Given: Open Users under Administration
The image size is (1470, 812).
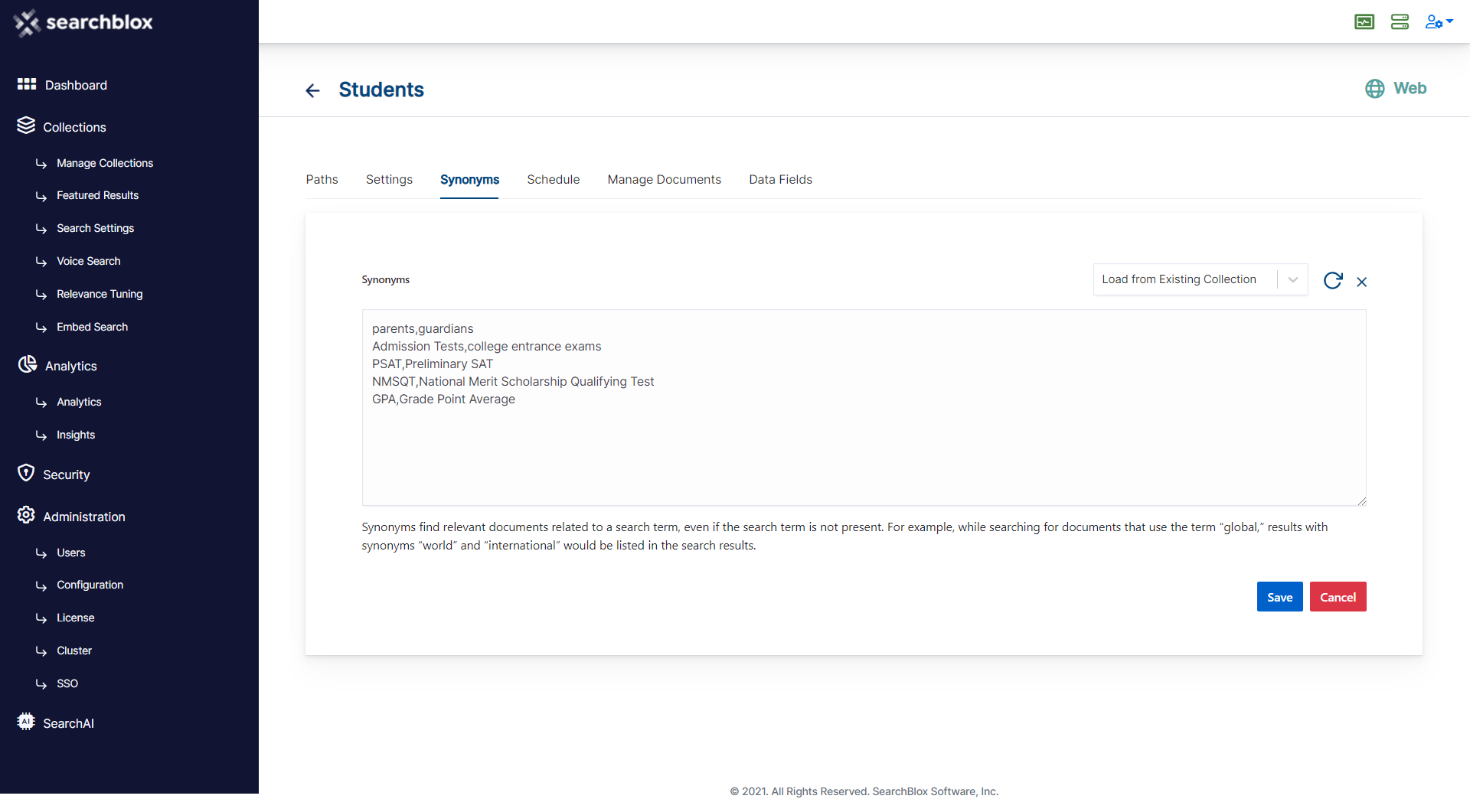Looking at the screenshot, I should pyautogui.click(x=70, y=553).
